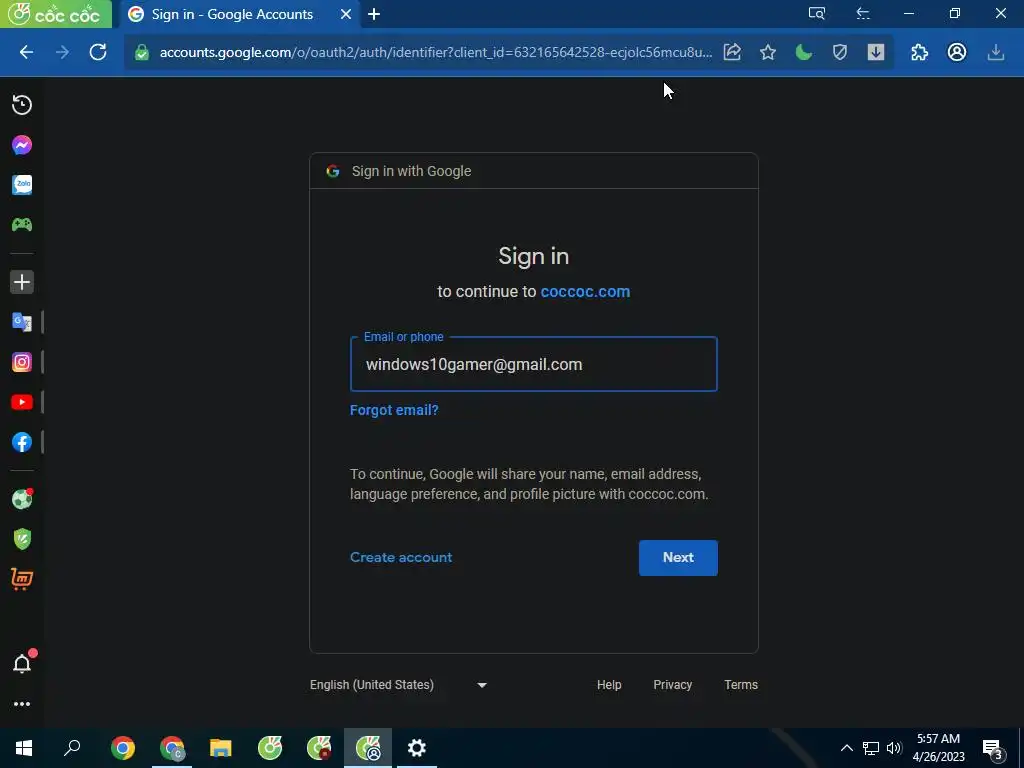Open the Privacy link
Viewport: 1024px width, 768px height.
tap(672, 684)
